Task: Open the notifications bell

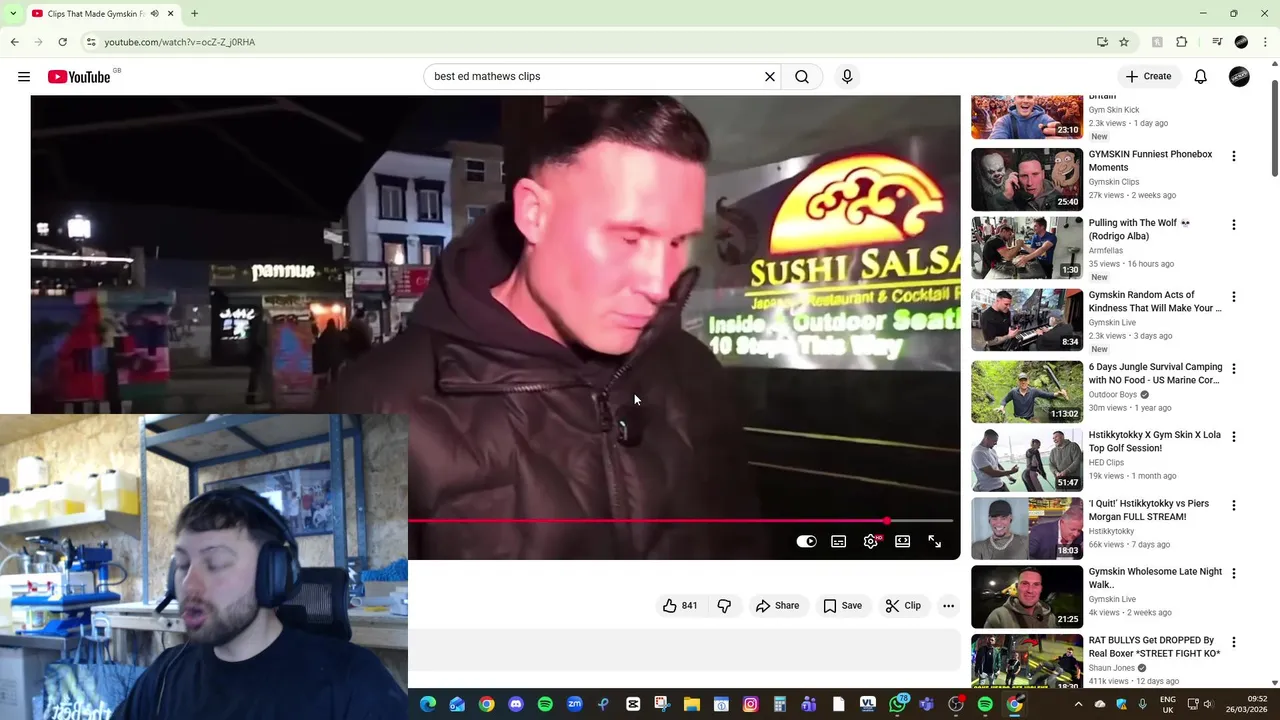Action: (x=1201, y=77)
